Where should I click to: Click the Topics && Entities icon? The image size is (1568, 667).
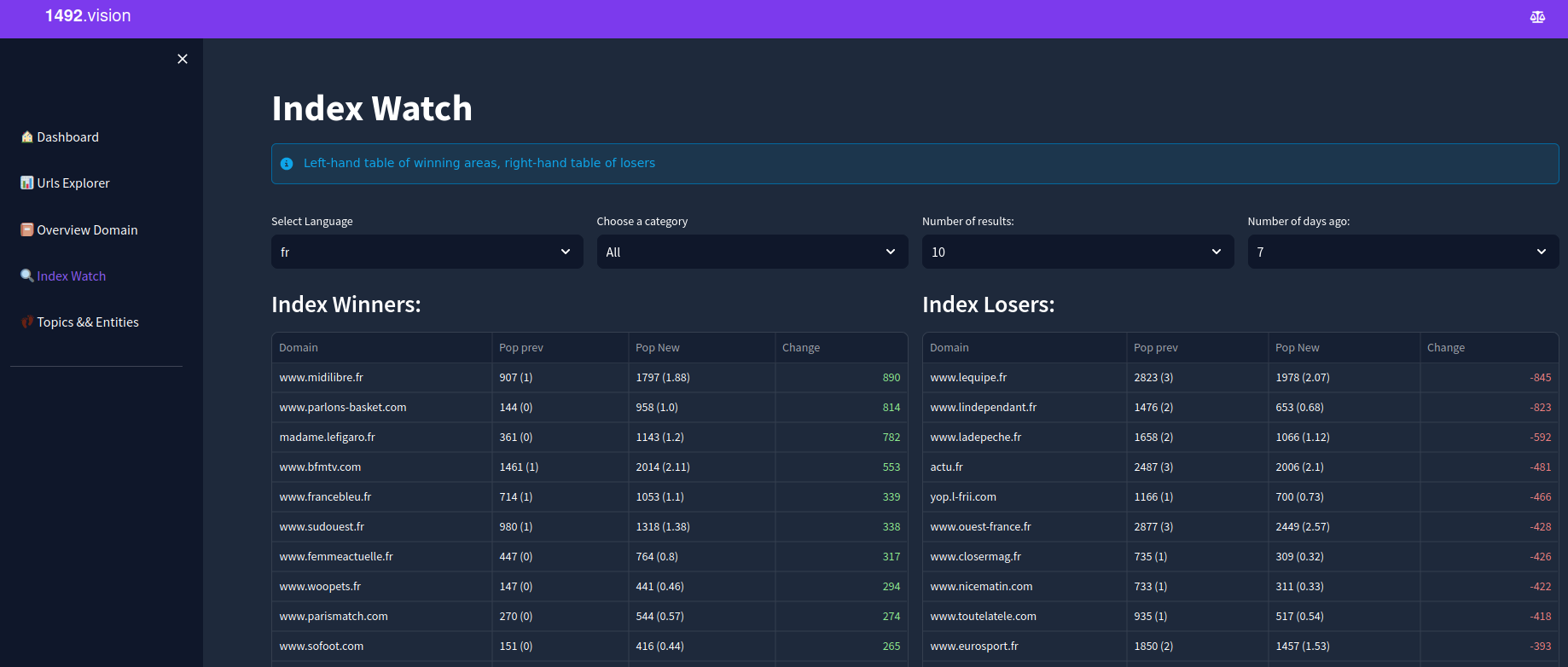coord(27,322)
